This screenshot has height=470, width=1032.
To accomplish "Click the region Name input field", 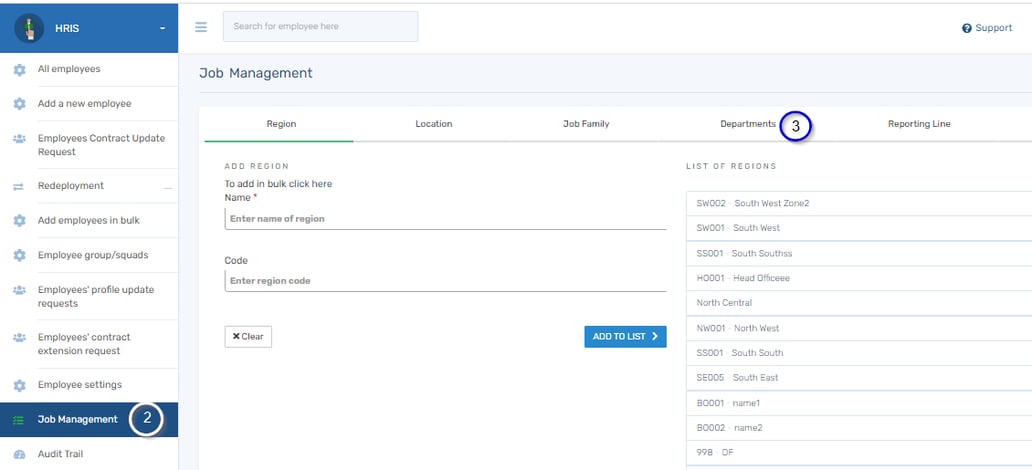I will click(x=445, y=219).
